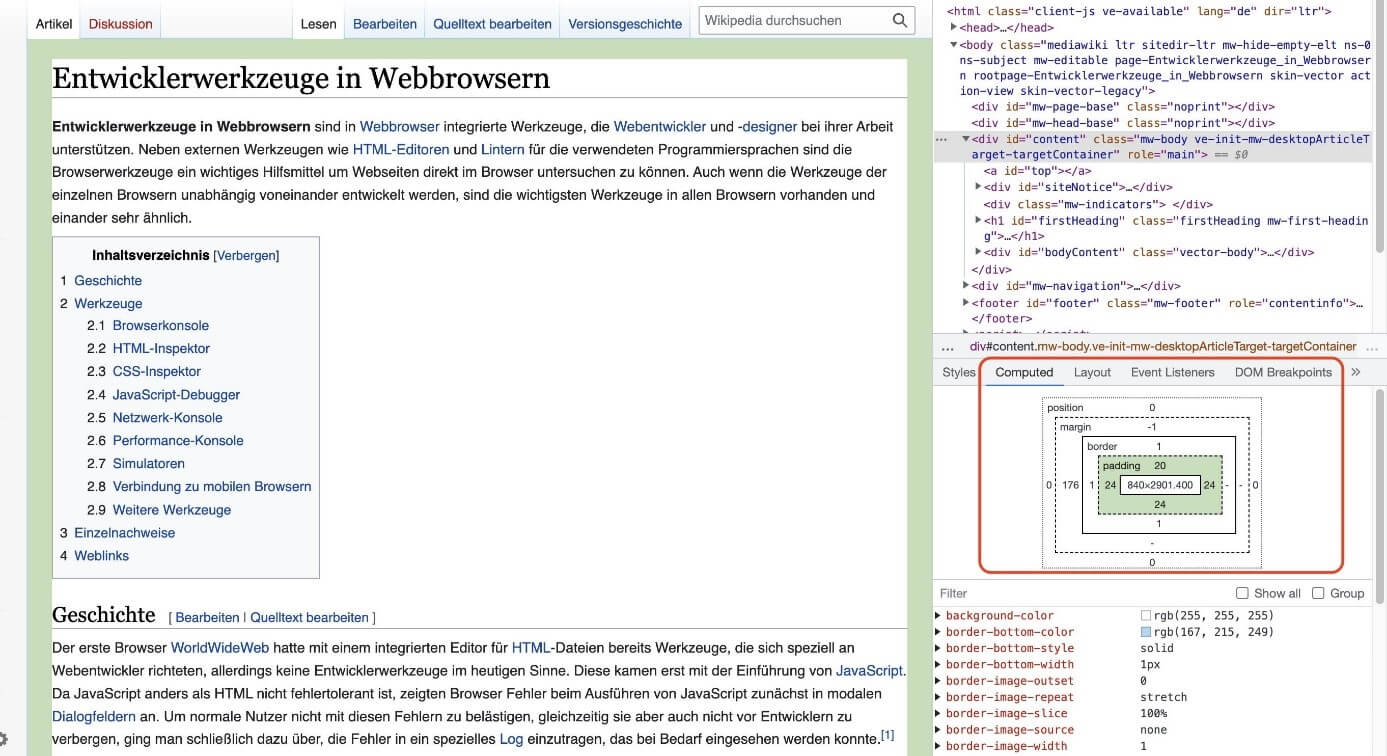Select the Lesen view tab

(x=319, y=24)
